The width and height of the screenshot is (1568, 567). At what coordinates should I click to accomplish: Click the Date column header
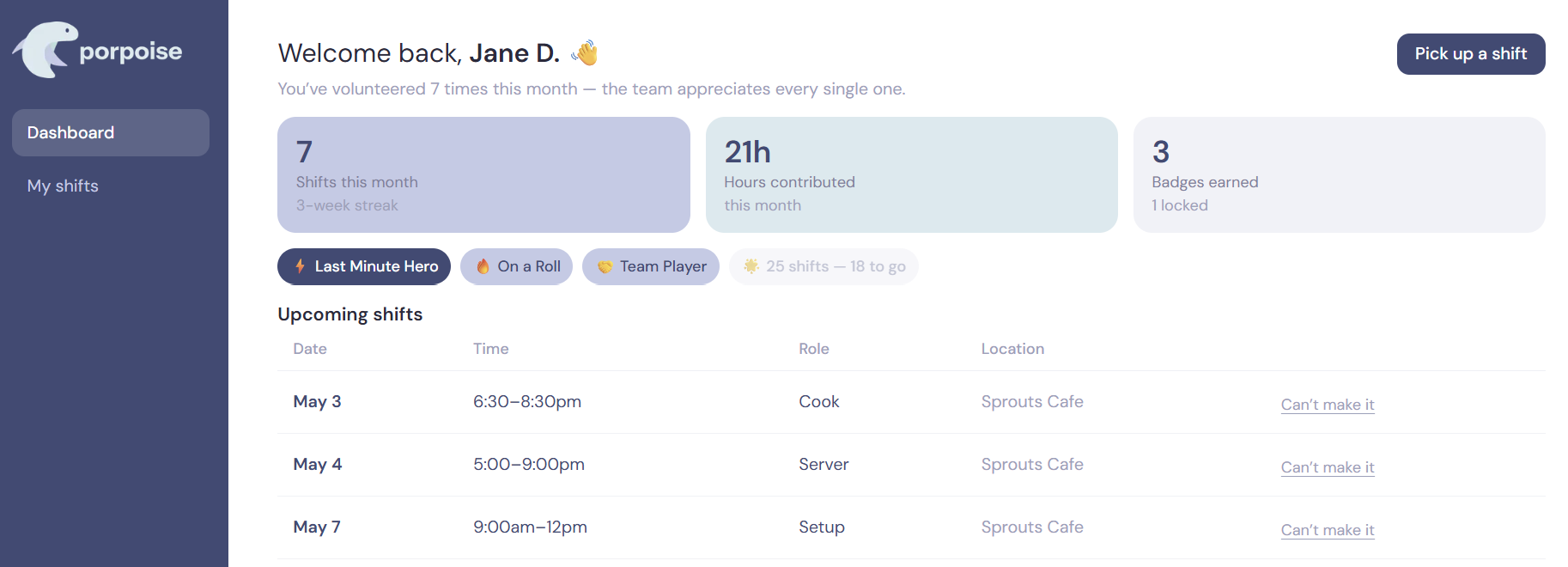click(x=310, y=349)
